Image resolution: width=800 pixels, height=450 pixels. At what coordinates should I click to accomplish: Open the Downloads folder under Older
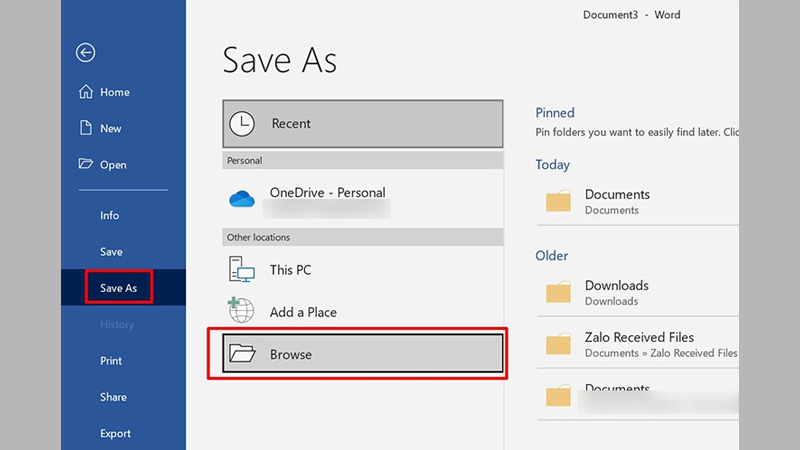[616, 292]
